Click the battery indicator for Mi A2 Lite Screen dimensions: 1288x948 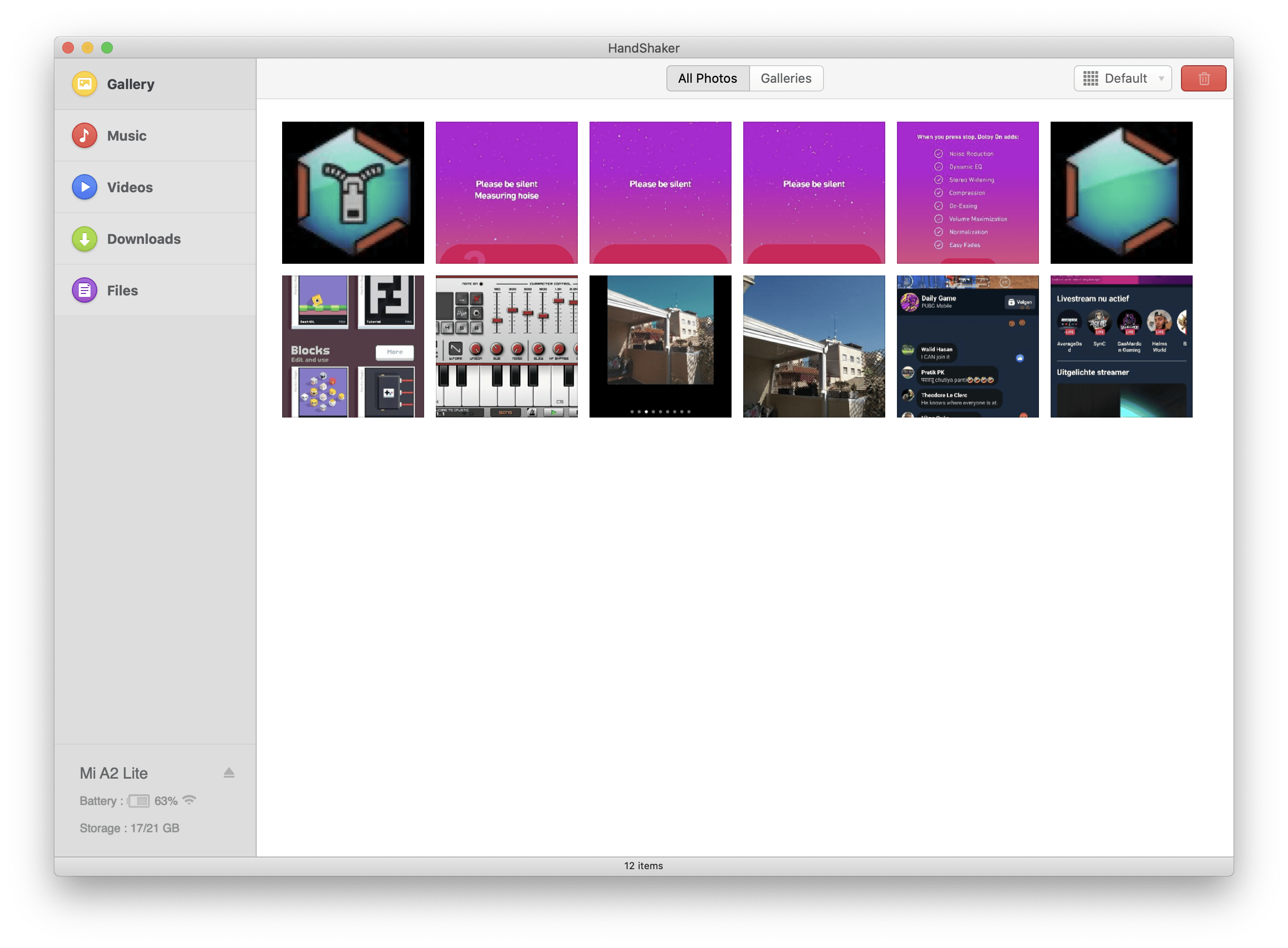click(x=138, y=800)
